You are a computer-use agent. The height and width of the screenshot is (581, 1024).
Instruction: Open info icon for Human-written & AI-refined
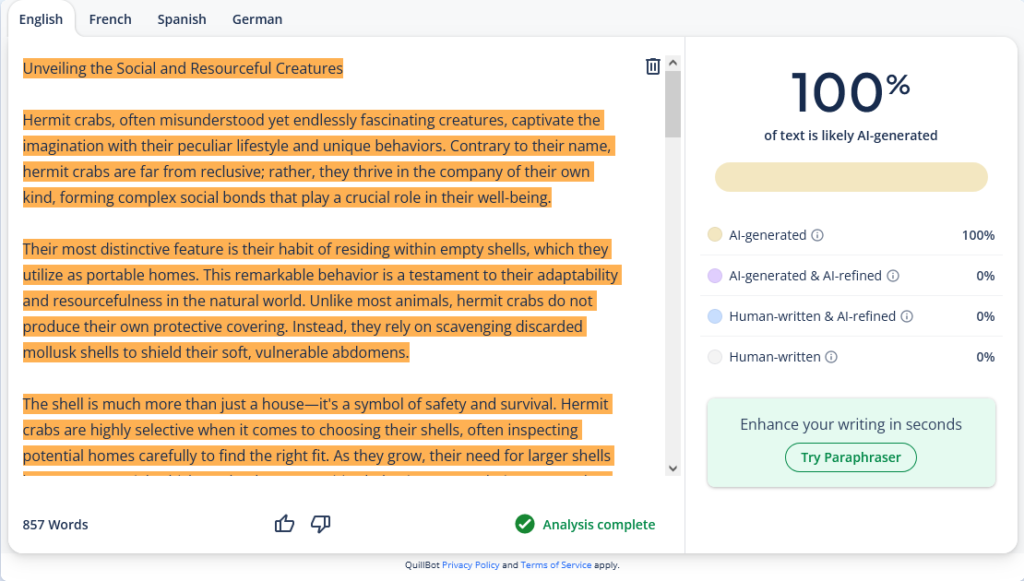(907, 317)
